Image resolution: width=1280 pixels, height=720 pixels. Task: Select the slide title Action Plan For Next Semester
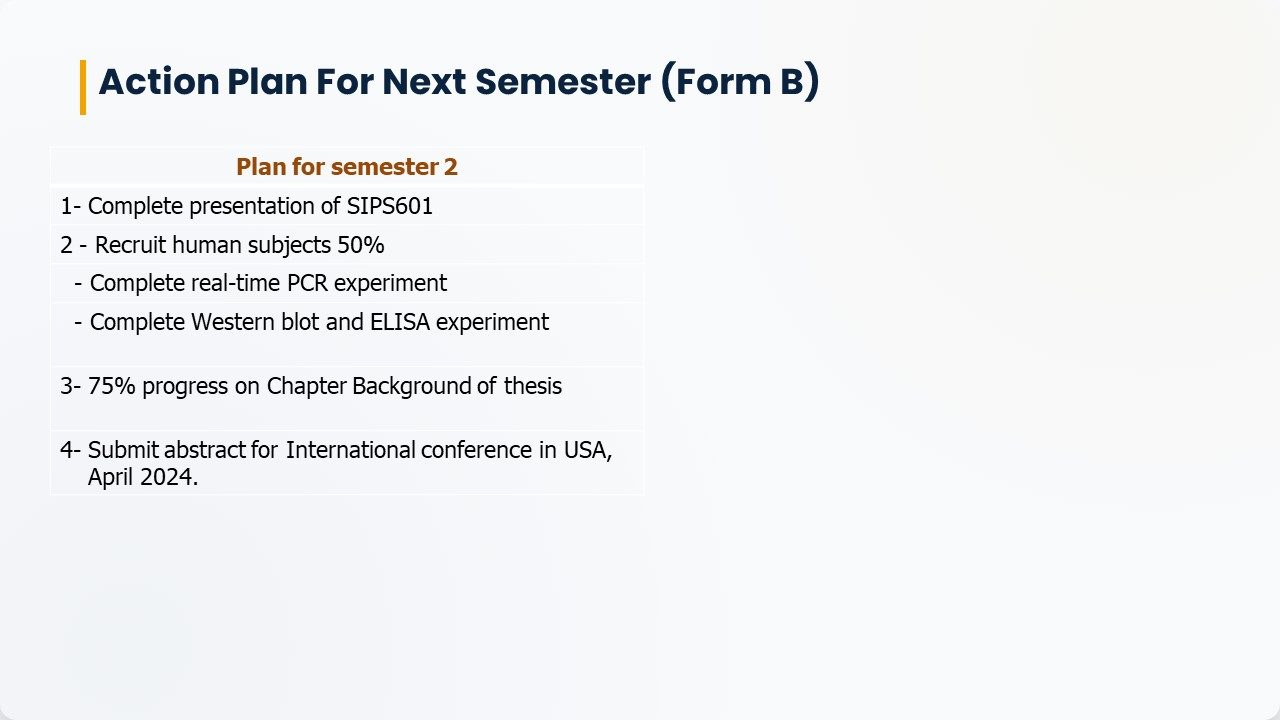click(x=459, y=83)
